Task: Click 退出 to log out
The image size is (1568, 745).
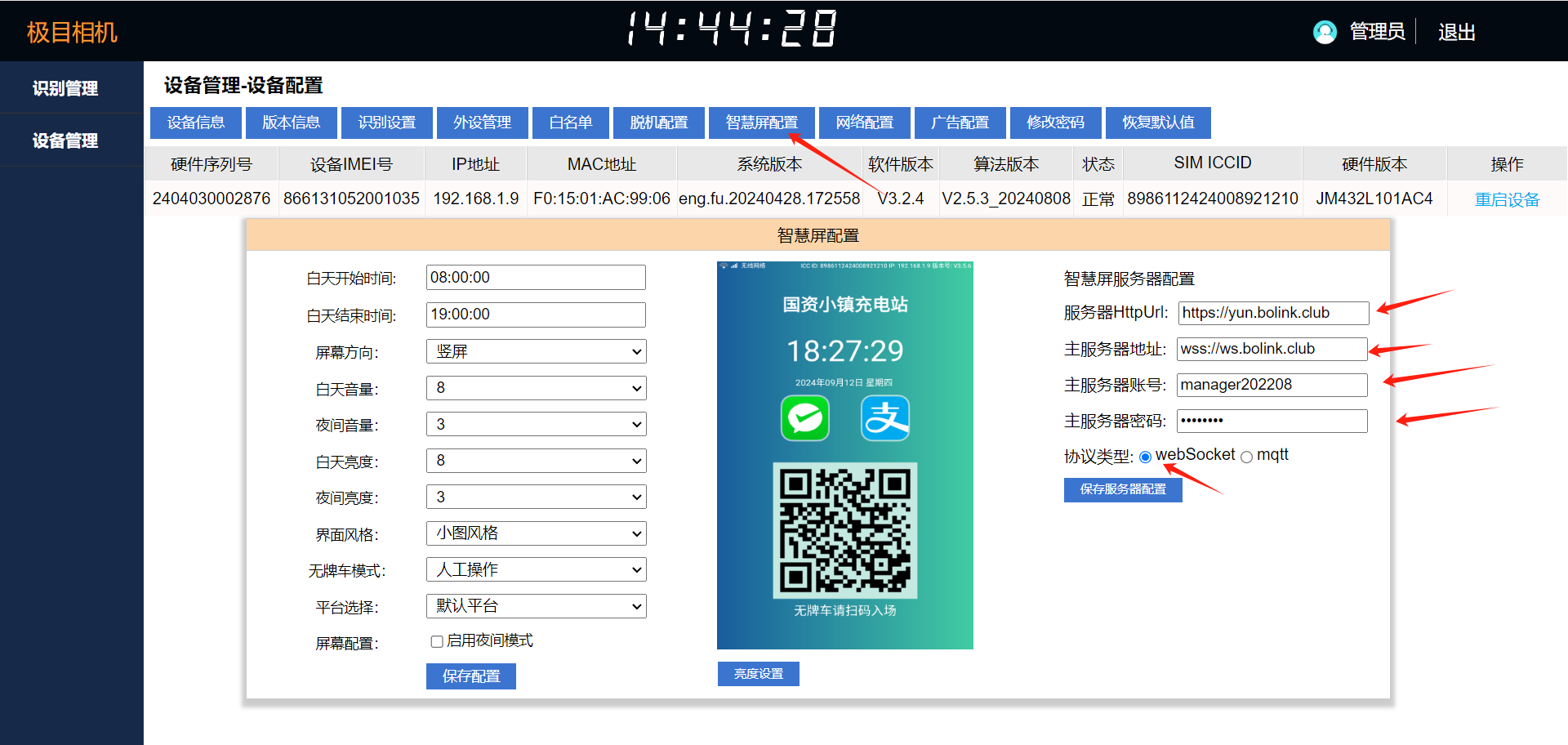Action: click(x=1457, y=32)
